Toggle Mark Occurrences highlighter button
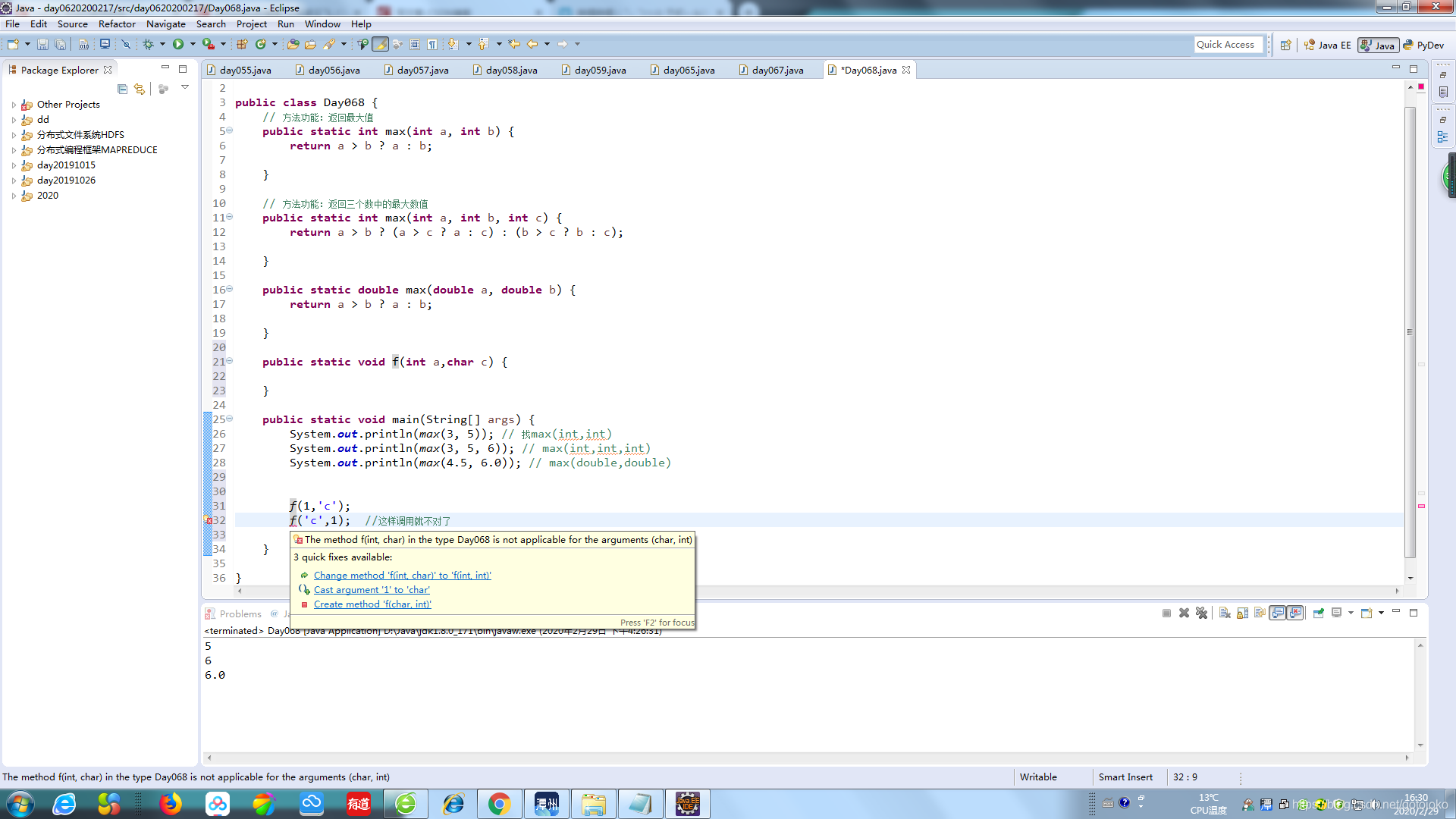1456x819 pixels. click(x=380, y=45)
